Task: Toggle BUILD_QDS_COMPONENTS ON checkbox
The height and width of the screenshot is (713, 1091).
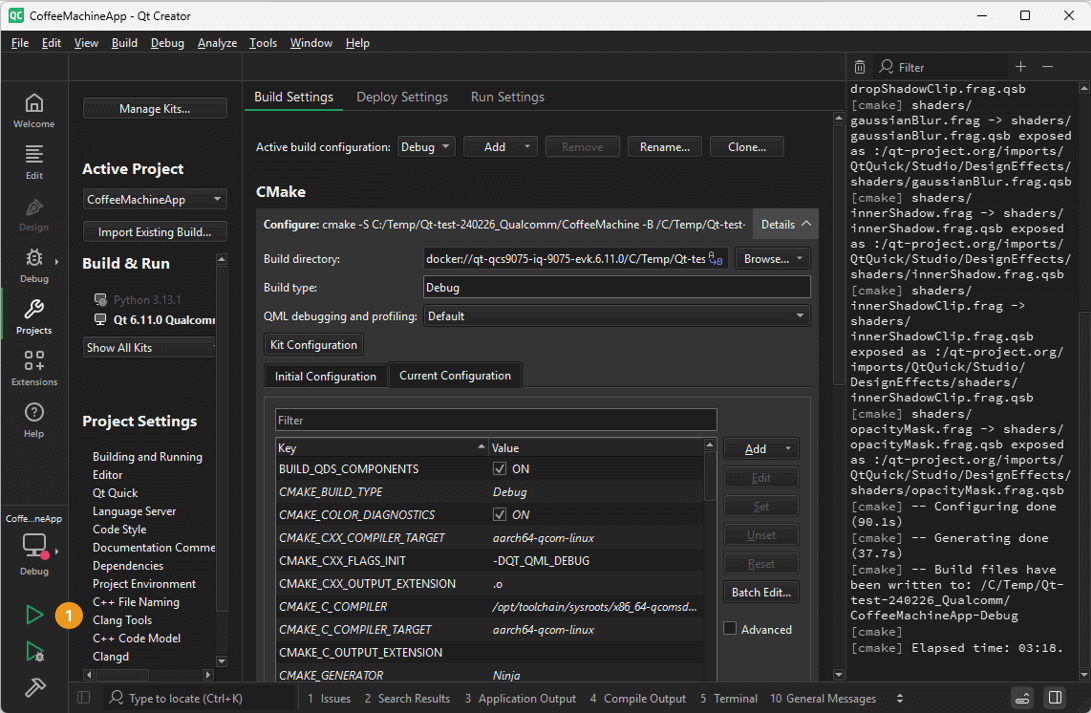Action: 498,468
